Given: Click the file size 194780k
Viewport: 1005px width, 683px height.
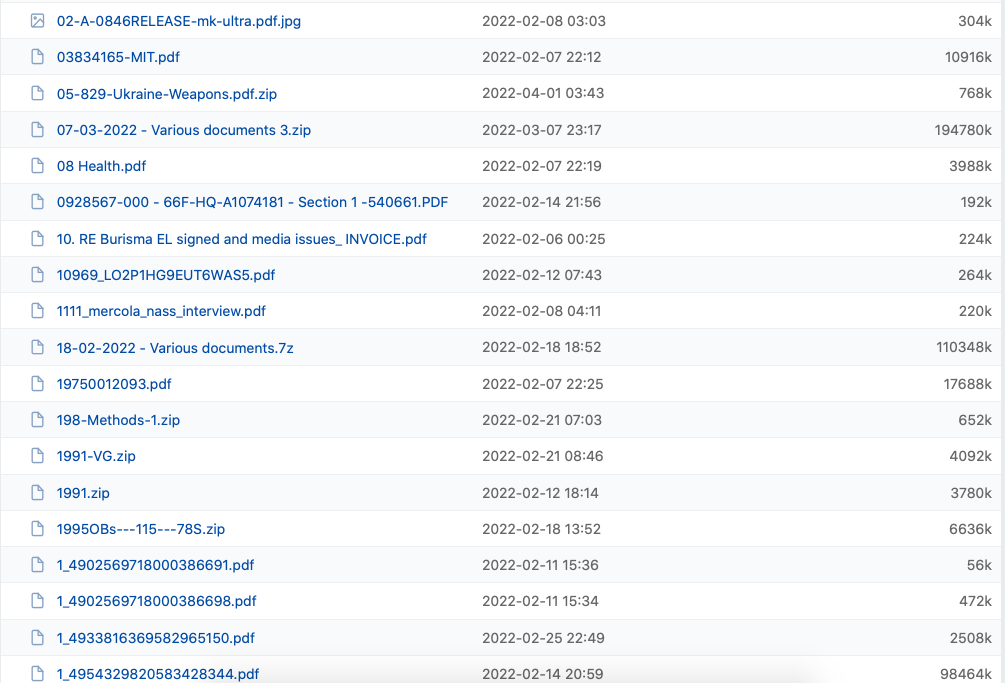Looking at the screenshot, I should pyautogui.click(x=963, y=130).
